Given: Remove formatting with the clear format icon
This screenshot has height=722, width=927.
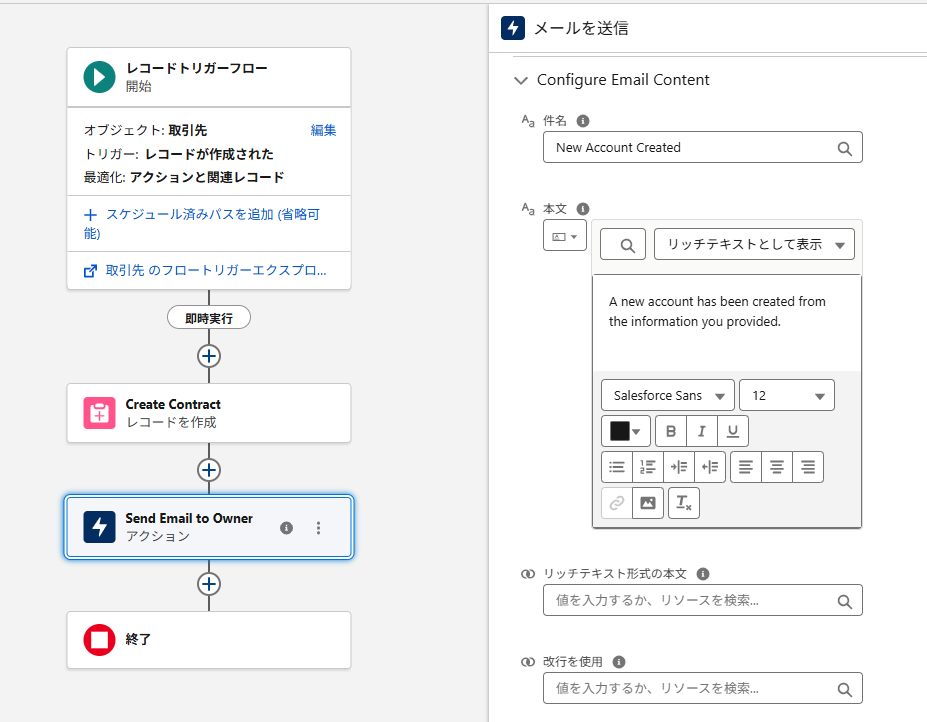Looking at the screenshot, I should point(684,503).
